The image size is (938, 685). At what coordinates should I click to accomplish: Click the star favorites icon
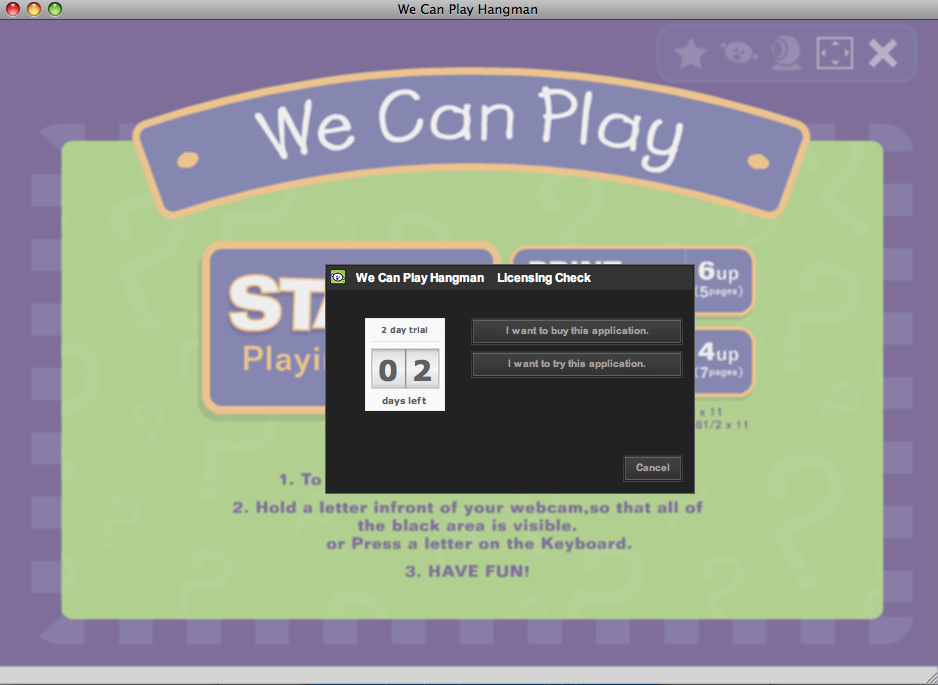[x=691, y=54]
